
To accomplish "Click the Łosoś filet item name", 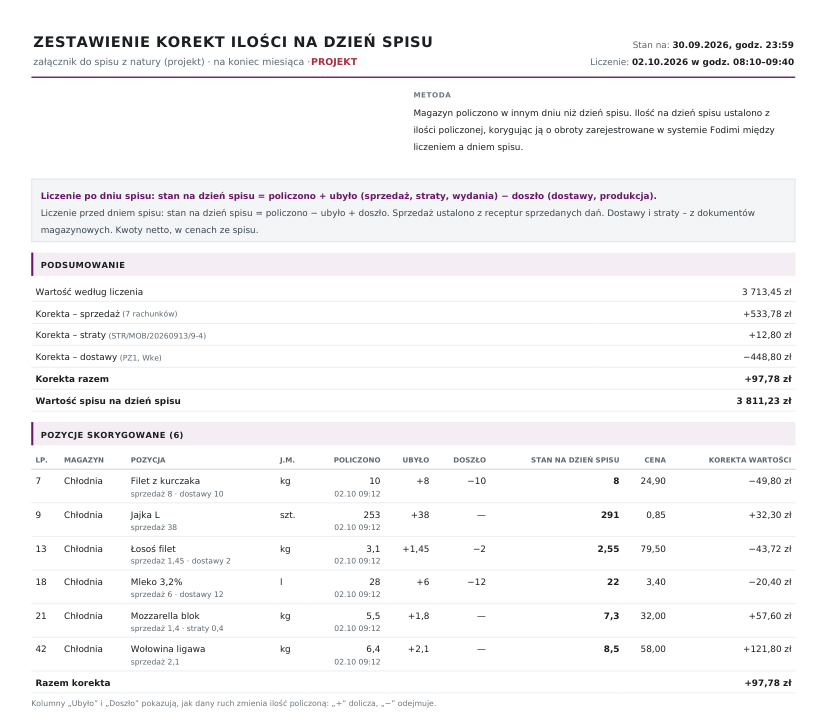I will coord(153,549).
